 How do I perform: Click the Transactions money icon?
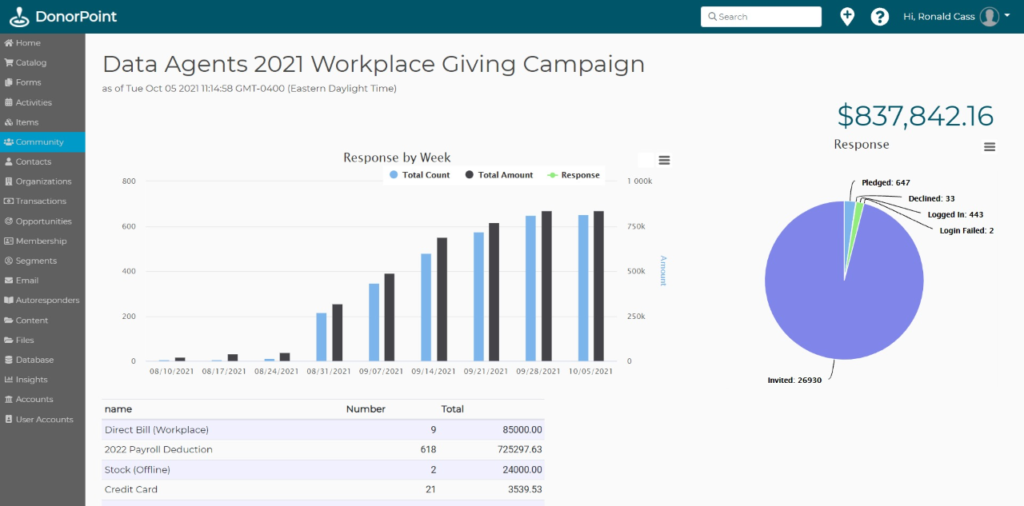(8, 201)
